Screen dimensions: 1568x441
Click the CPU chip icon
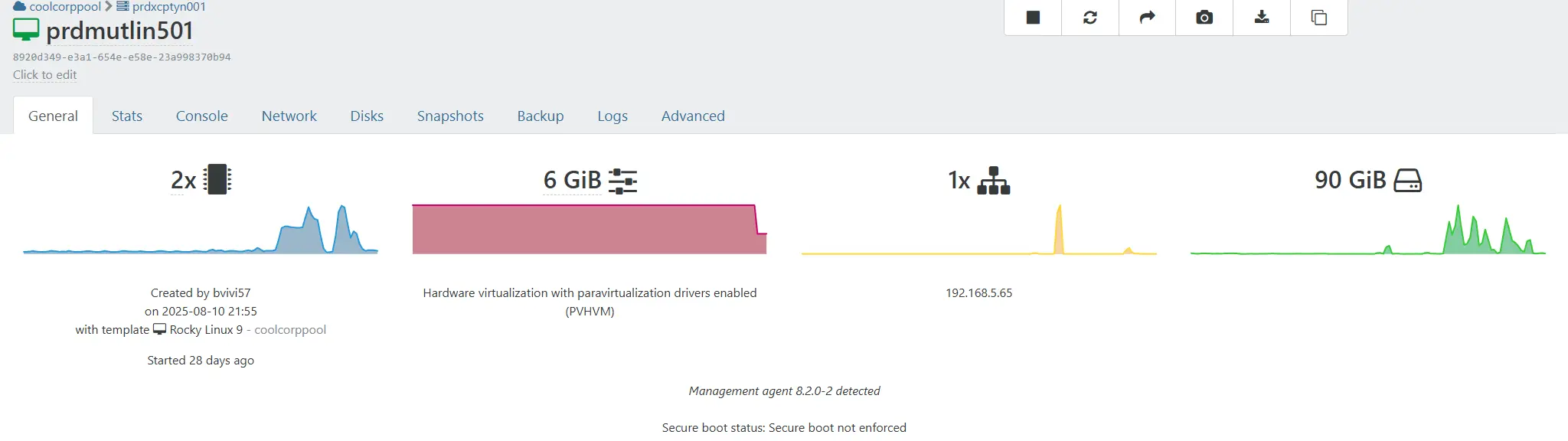pyautogui.click(x=217, y=180)
